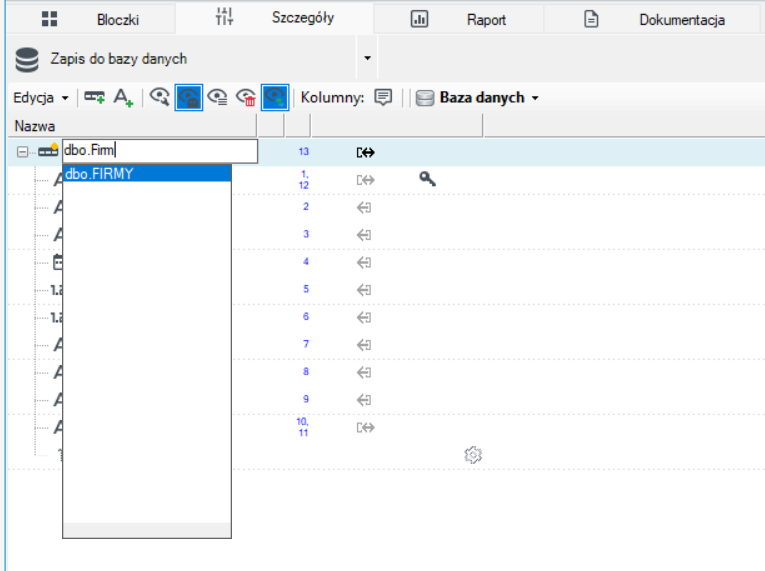Add a new text attribute (A plus)

[123, 98]
